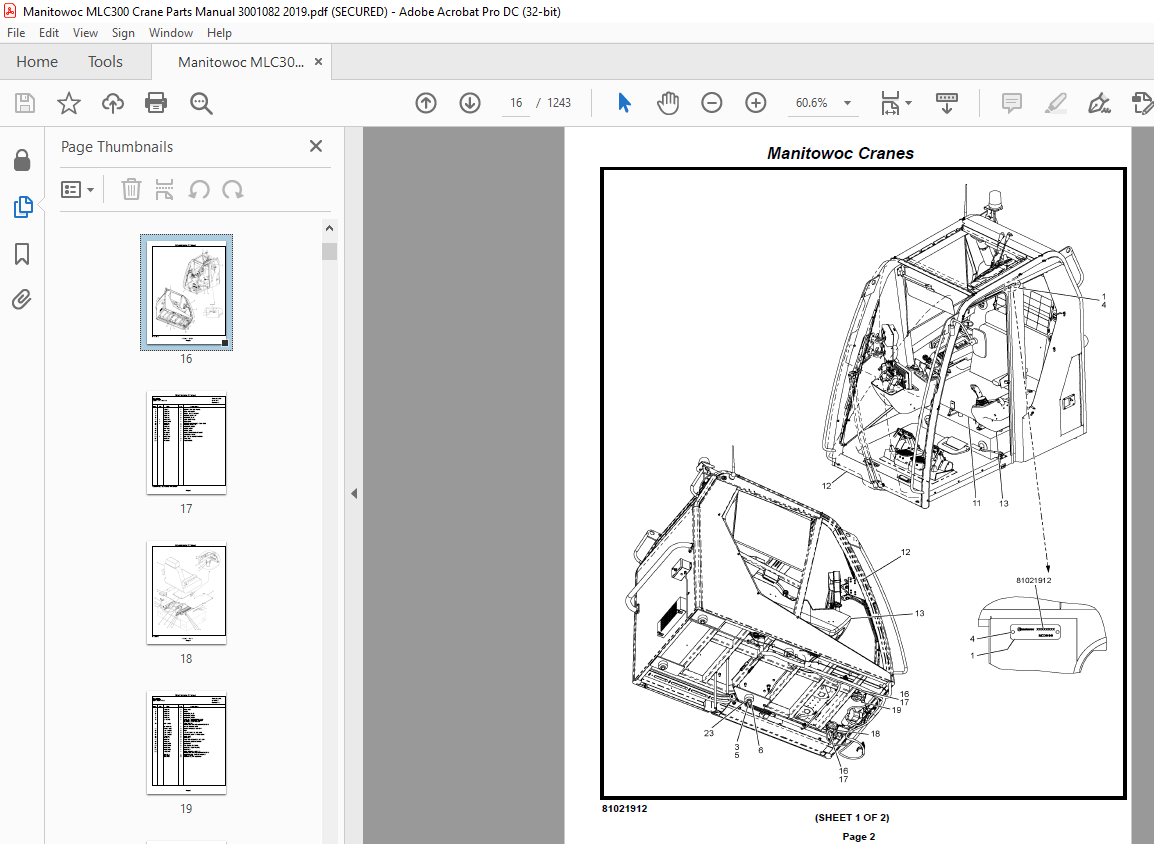Screen dimensions: 1154x844
Task: Enable scrolling mode with the keyboard-arrow icon
Action: (x=946, y=103)
